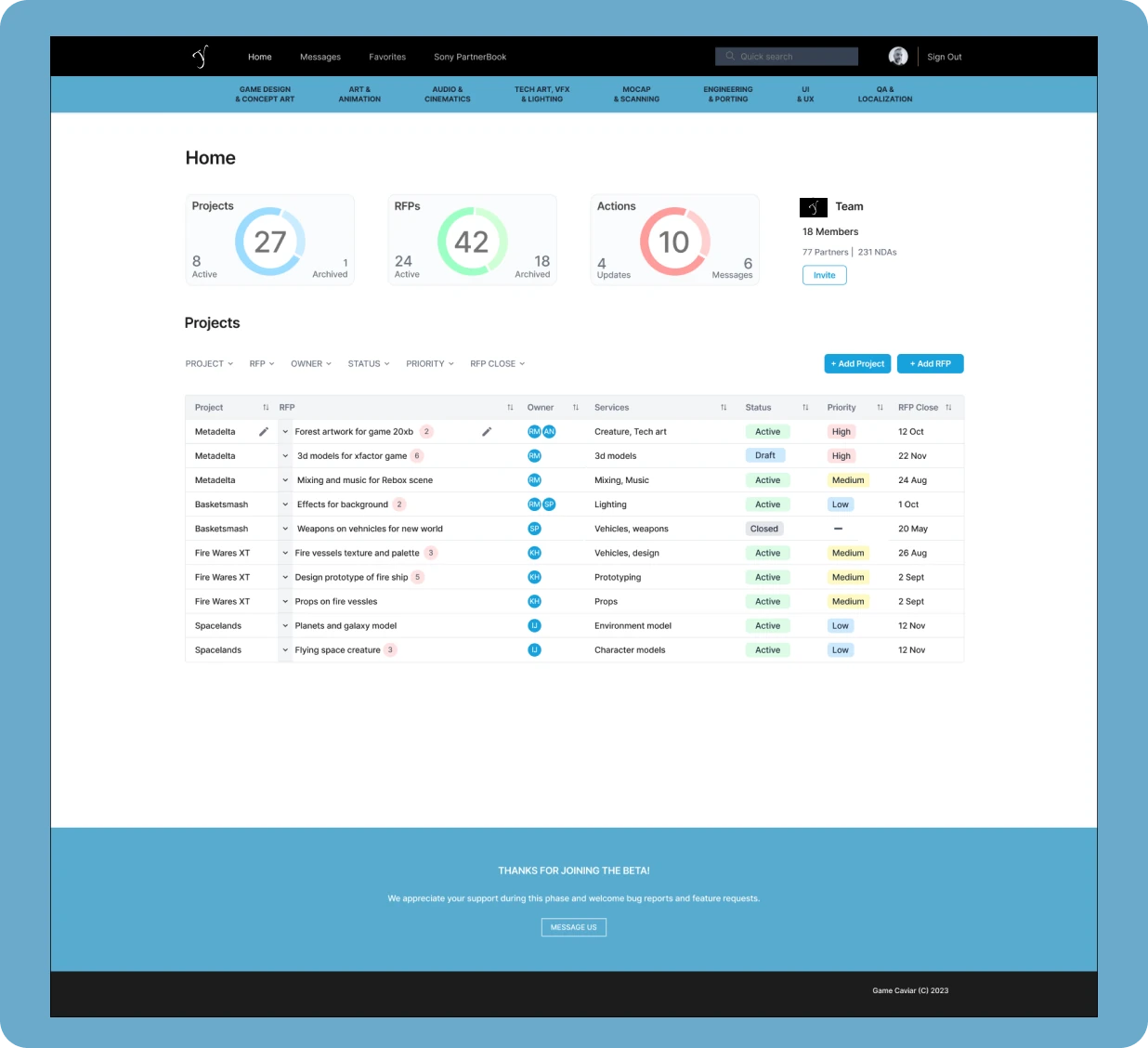
Task: Sort the table by Owner column
Action: coord(576,408)
